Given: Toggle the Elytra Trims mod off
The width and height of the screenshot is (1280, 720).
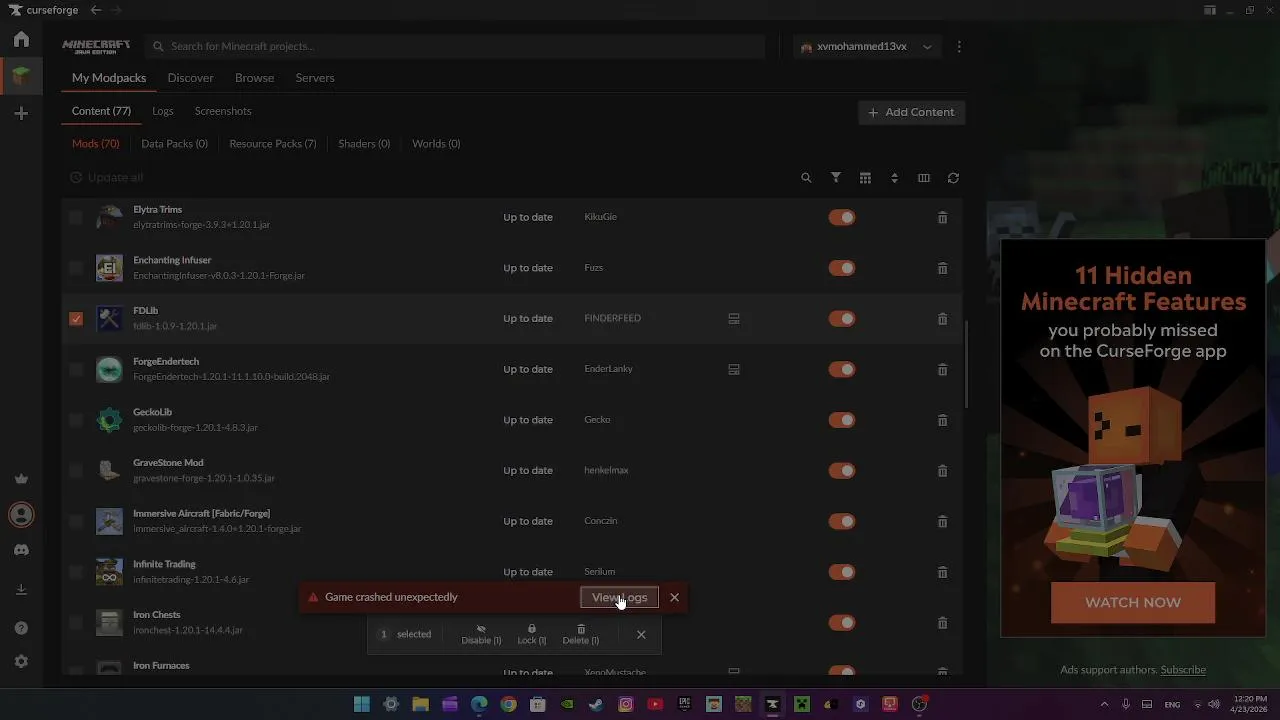Looking at the screenshot, I should click(x=842, y=217).
